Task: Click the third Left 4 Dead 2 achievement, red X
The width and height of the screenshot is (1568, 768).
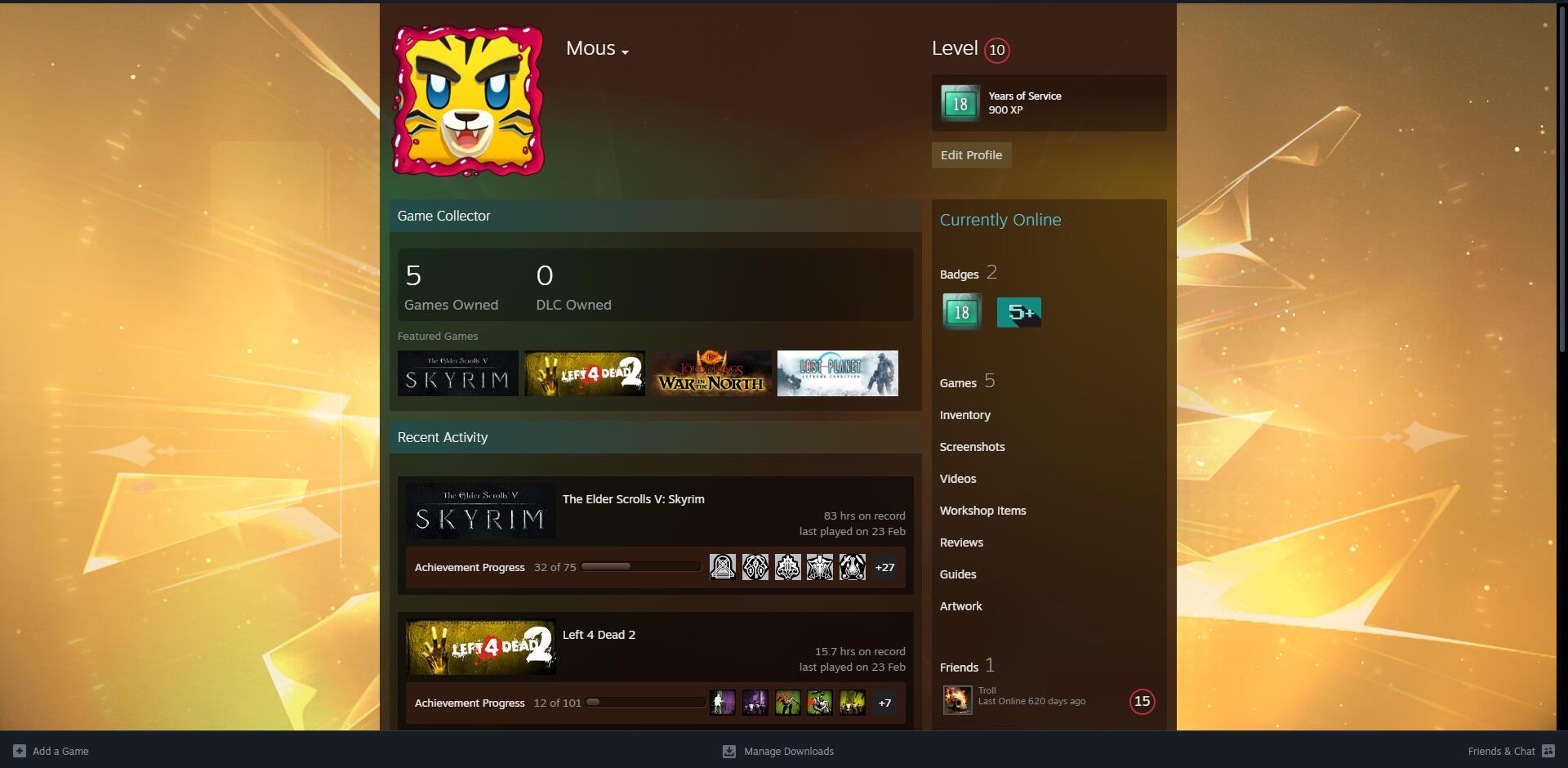Action: (787, 703)
